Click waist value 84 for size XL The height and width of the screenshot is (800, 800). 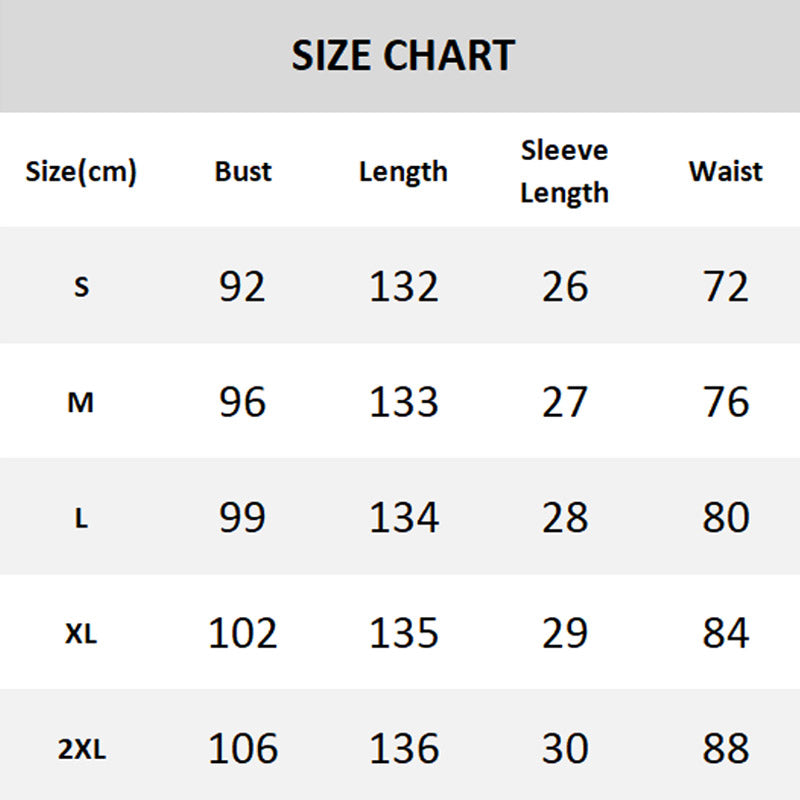click(725, 633)
